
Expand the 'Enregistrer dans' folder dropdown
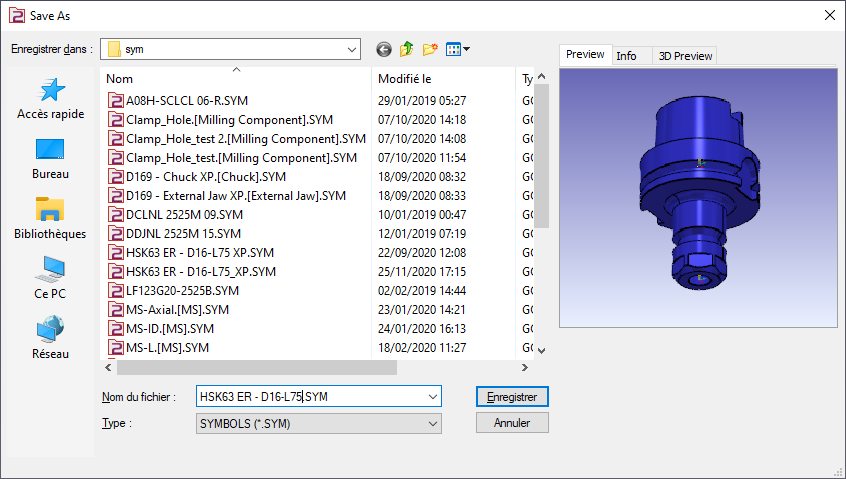click(x=351, y=49)
